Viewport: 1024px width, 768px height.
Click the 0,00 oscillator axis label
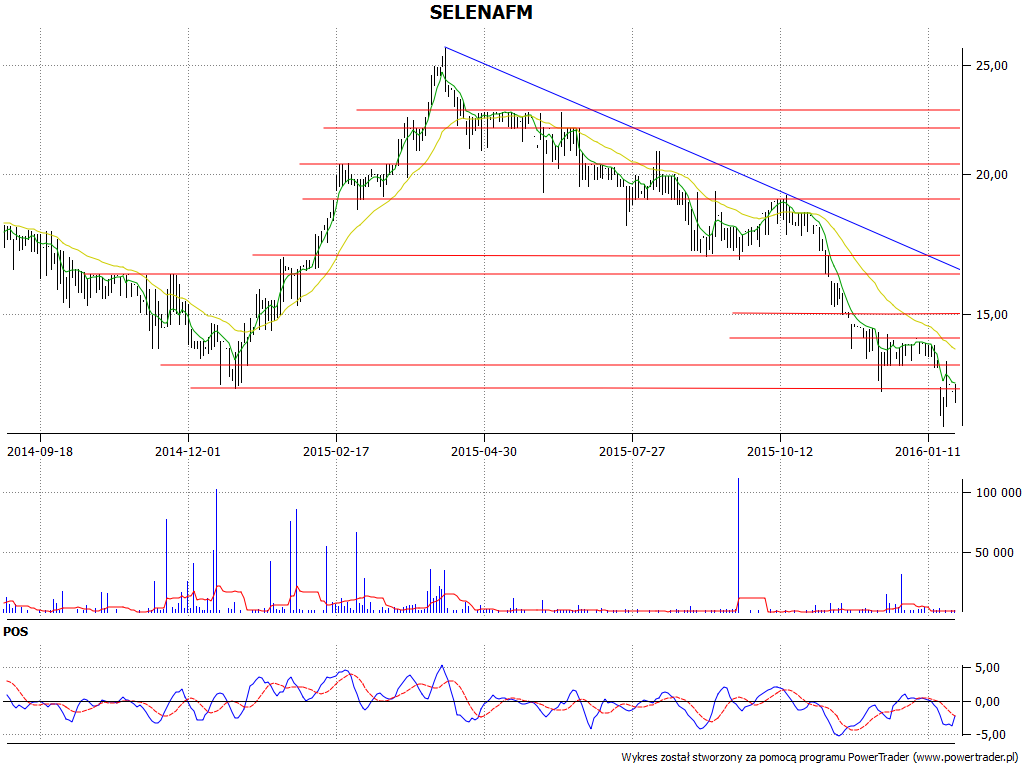pos(986,702)
